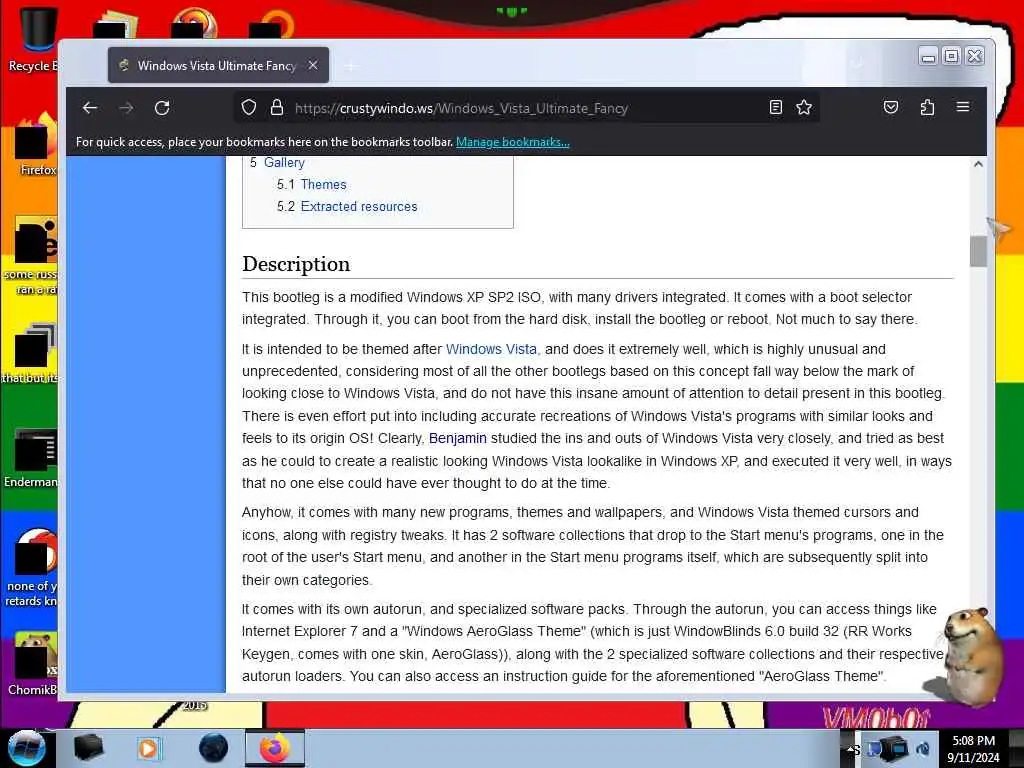Bookmark this page with the star

click(804, 108)
